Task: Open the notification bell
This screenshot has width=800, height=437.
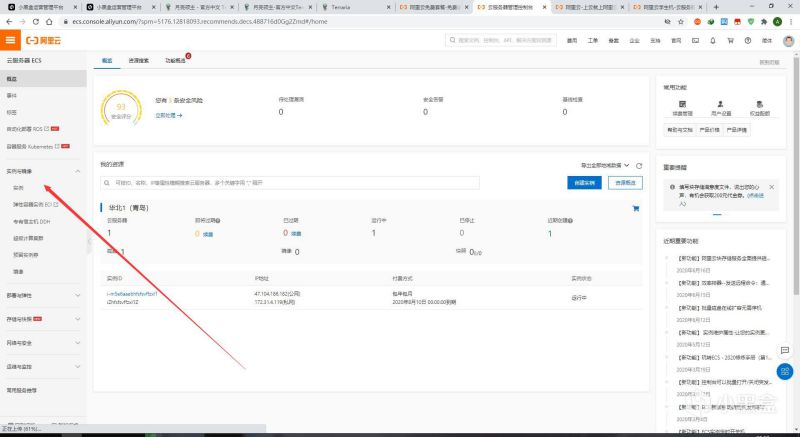Action: (713, 40)
